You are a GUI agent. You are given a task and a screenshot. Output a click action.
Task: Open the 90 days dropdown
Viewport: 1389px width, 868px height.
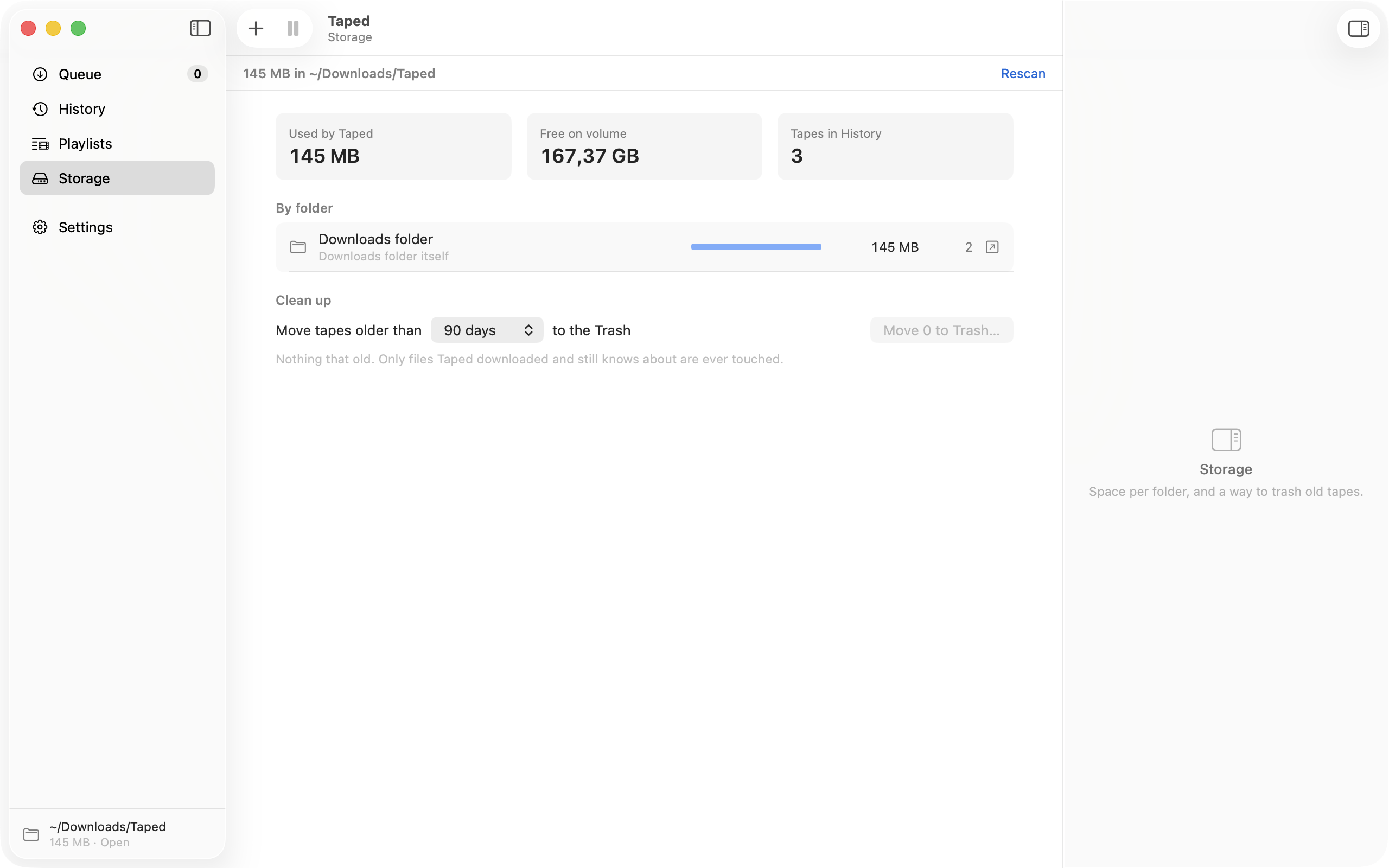pos(487,330)
